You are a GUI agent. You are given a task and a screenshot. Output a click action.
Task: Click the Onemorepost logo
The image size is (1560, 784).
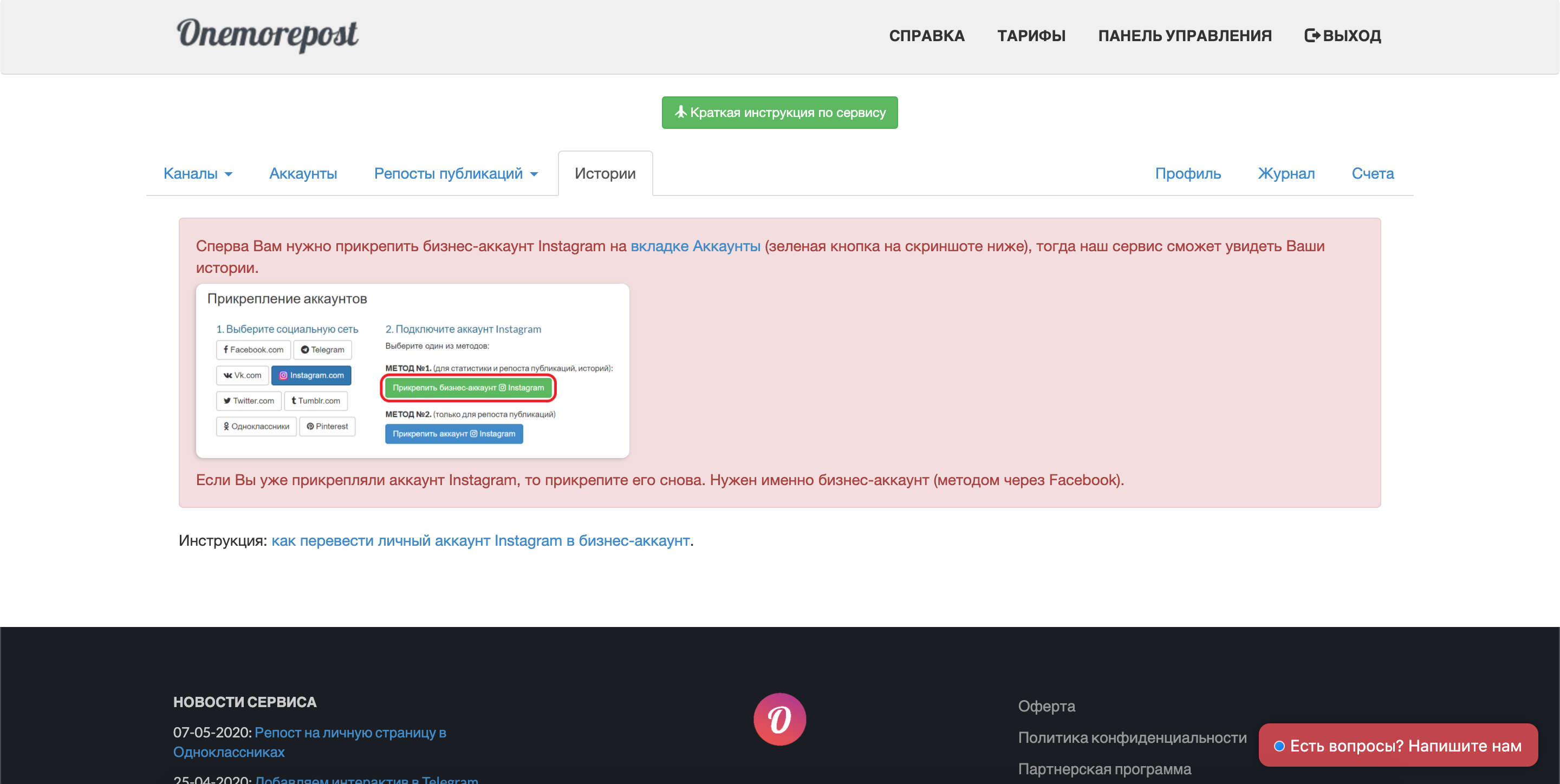pos(267,35)
